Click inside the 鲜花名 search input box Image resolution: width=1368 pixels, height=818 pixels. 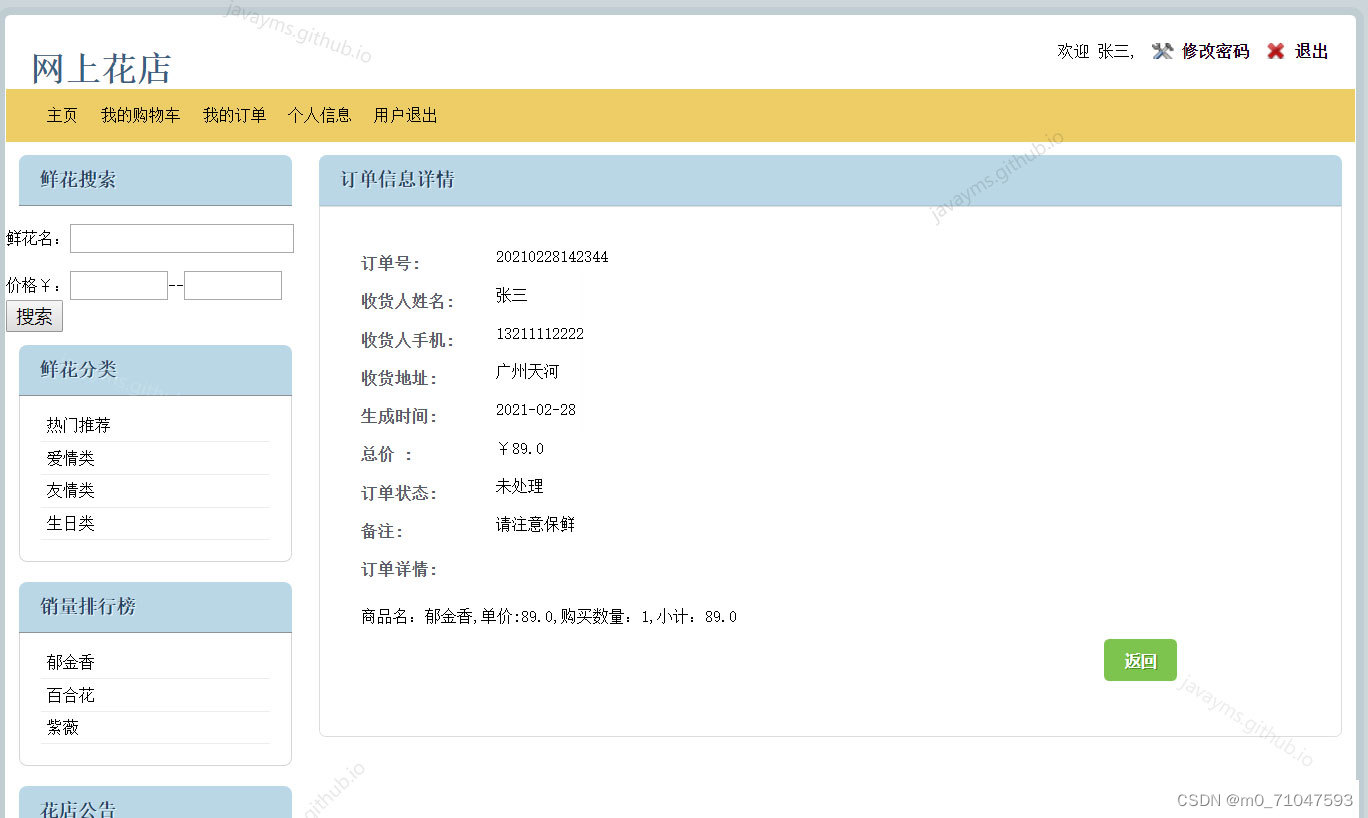pyautogui.click(x=181, y=238)
